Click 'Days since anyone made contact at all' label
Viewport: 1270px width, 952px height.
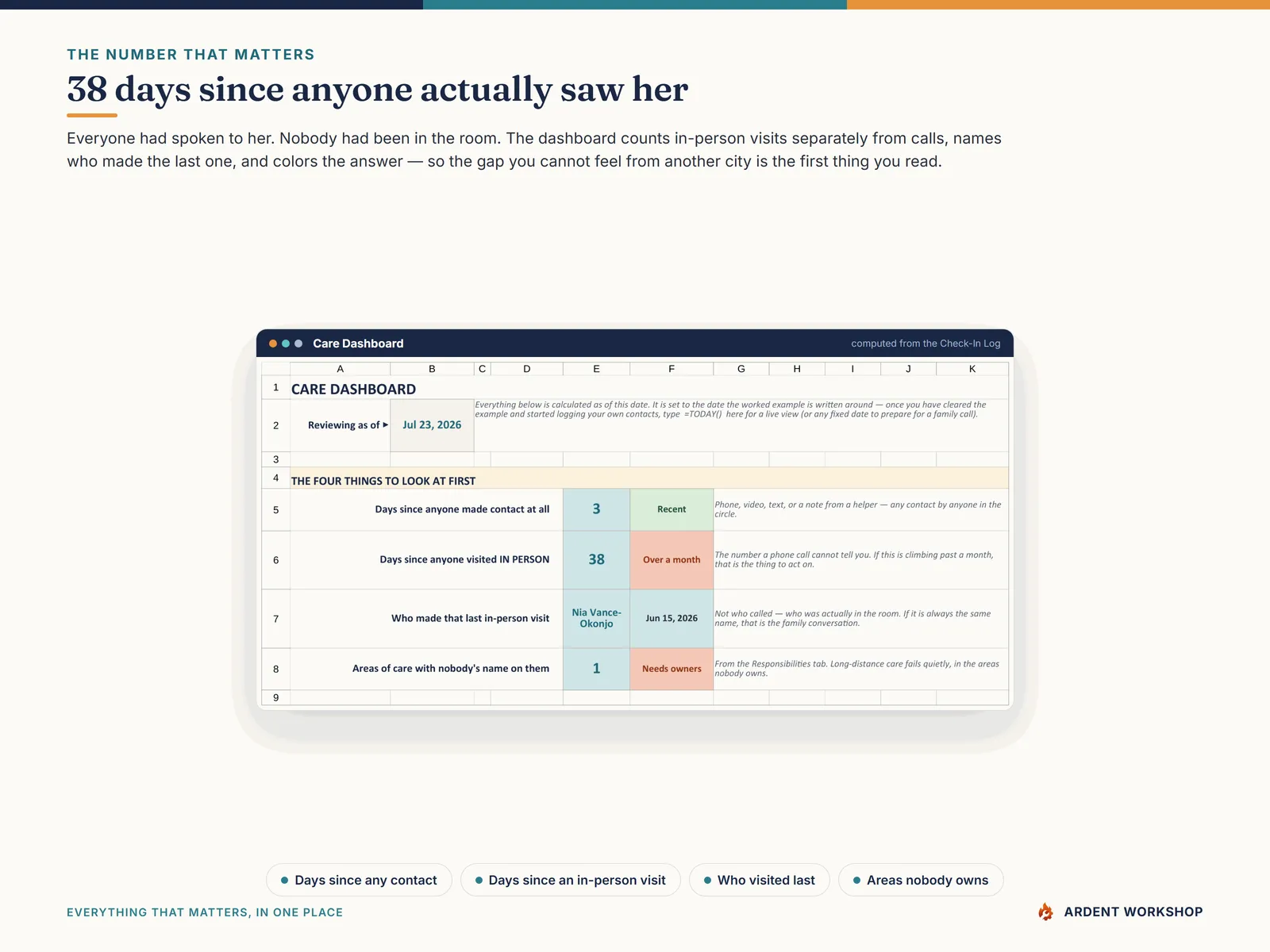coord(462,509)
